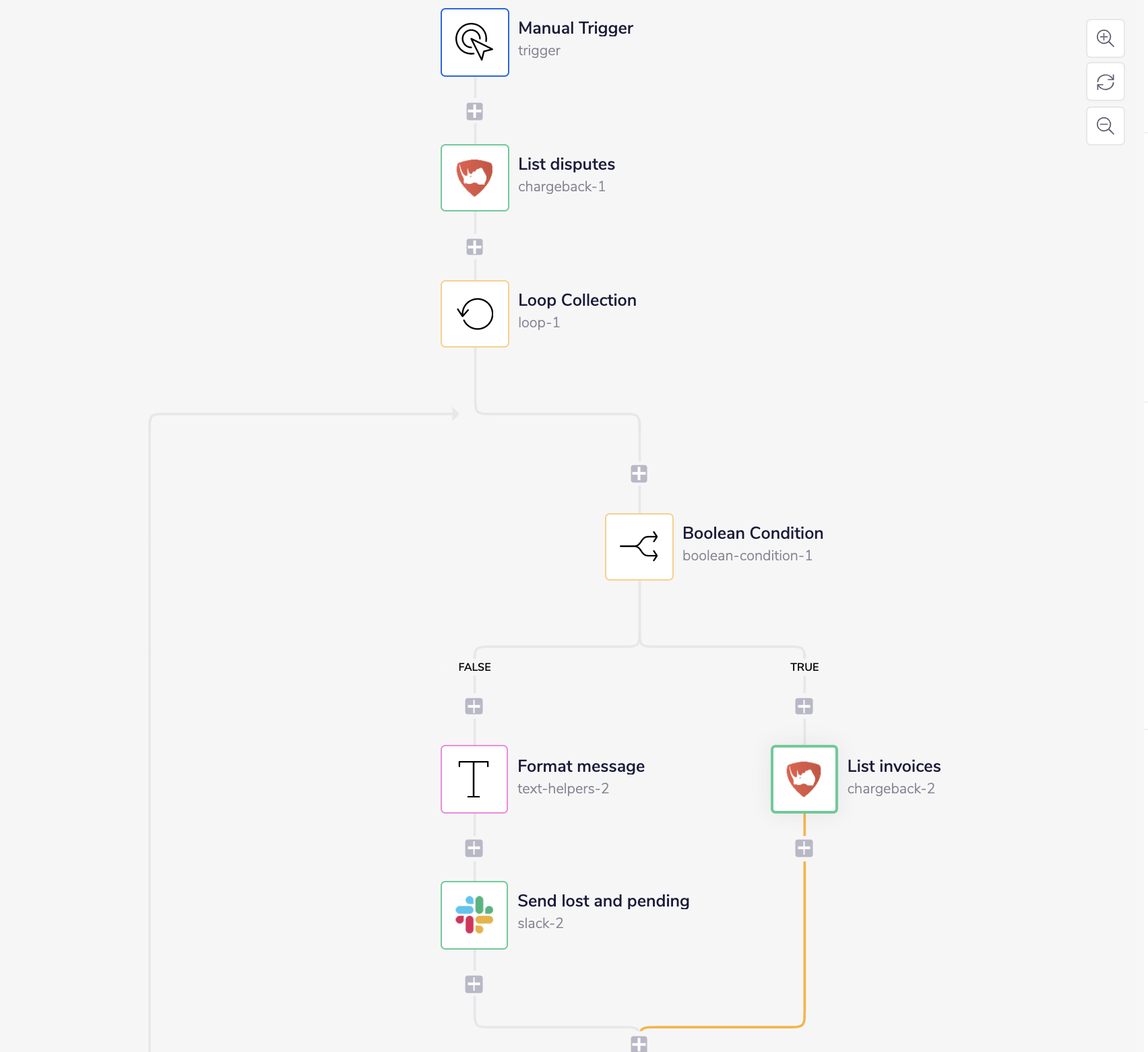Add a step after Format message

coord(474,848)
